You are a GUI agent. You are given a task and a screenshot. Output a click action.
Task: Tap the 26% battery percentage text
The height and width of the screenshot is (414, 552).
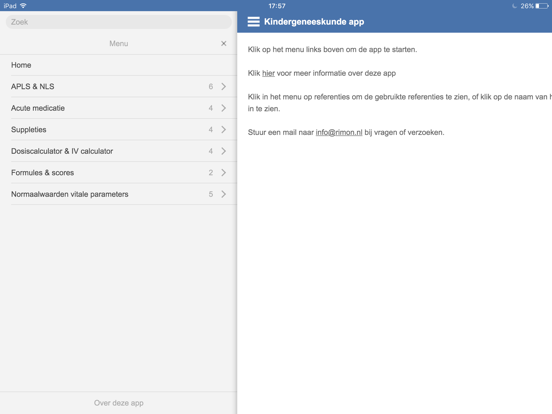pyautogui.click(x=527, y=6)
